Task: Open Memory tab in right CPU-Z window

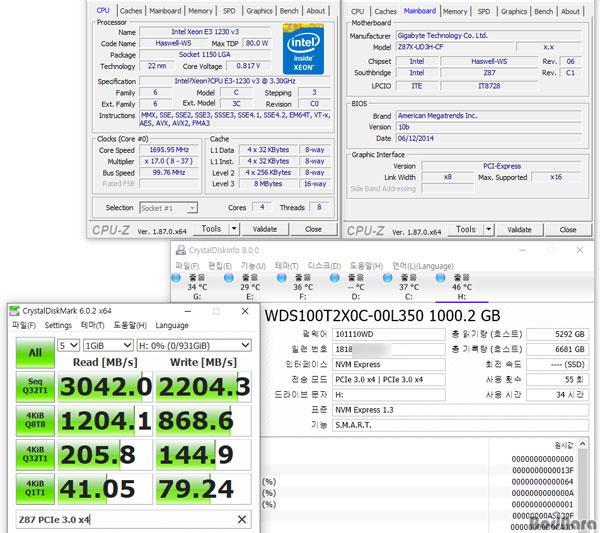Action: click(455, 11)
